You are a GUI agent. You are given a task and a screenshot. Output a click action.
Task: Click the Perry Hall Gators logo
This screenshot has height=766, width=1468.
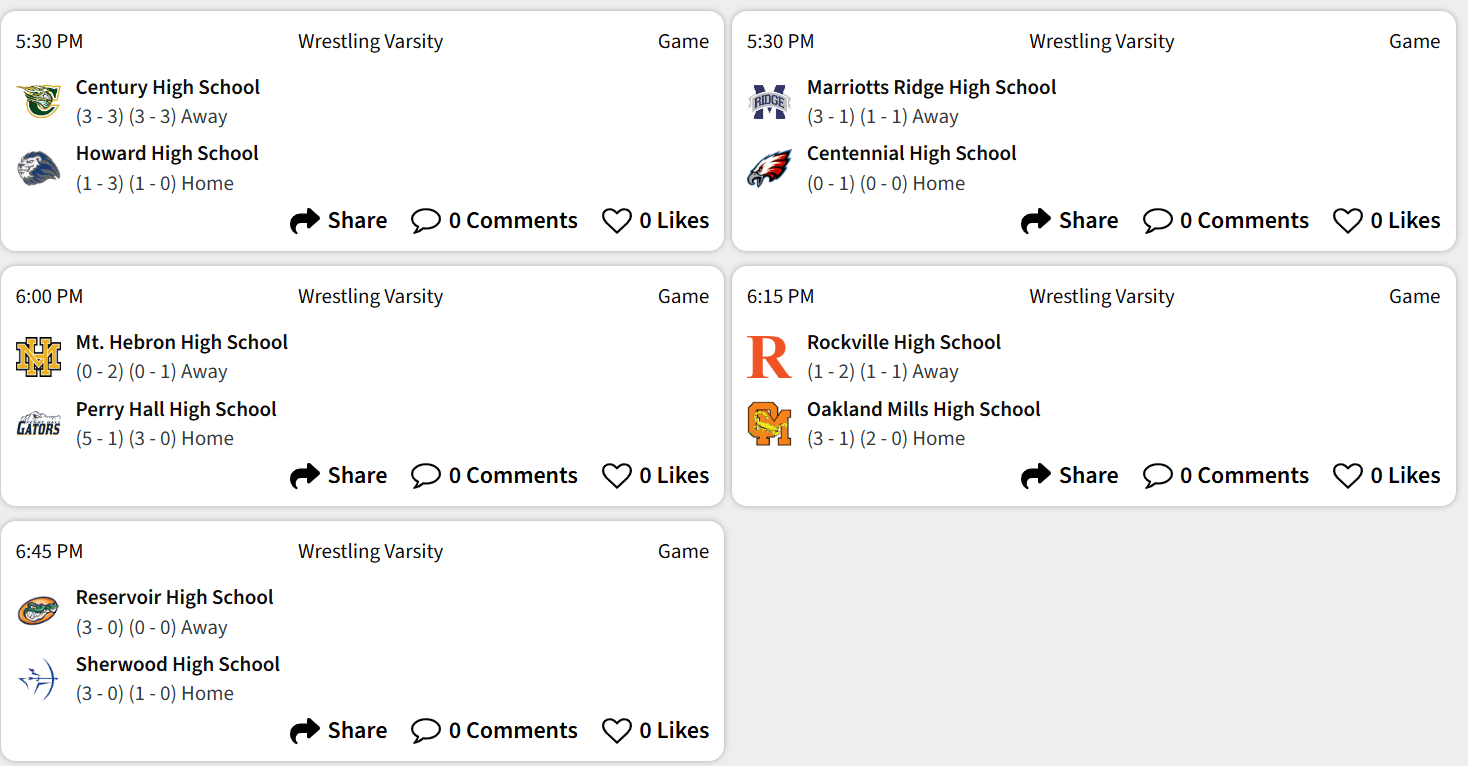coord(39,424)
